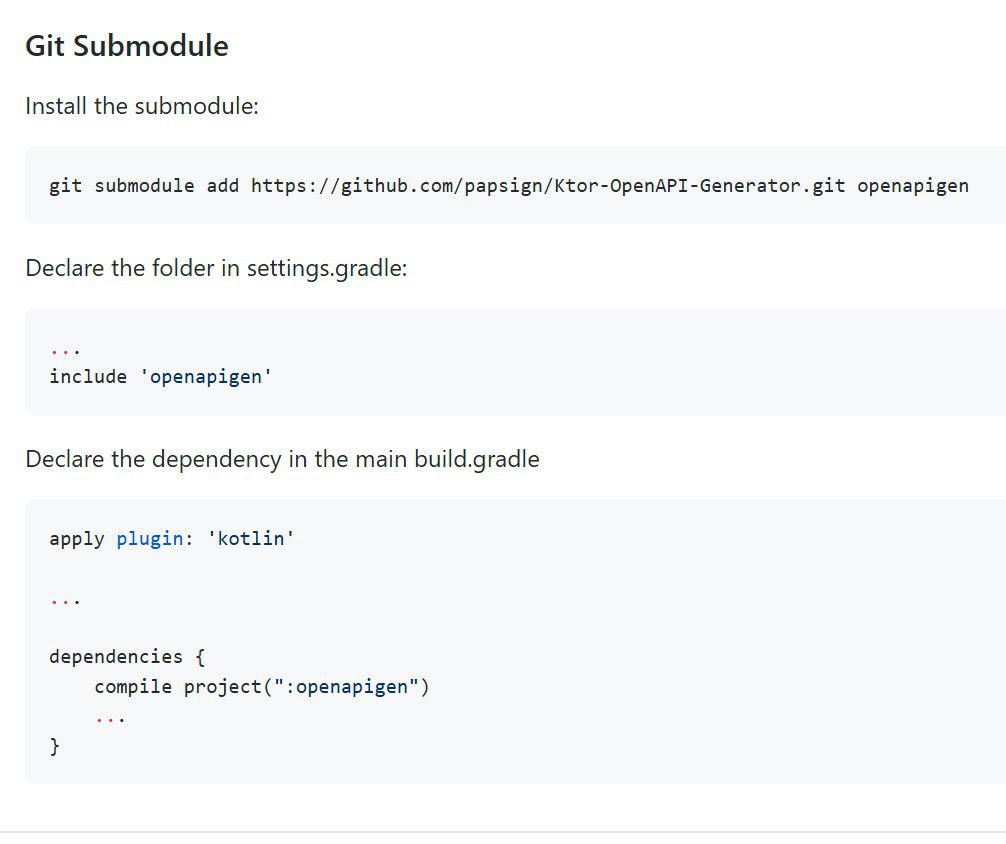Click the "dependencies {" line

127,657
